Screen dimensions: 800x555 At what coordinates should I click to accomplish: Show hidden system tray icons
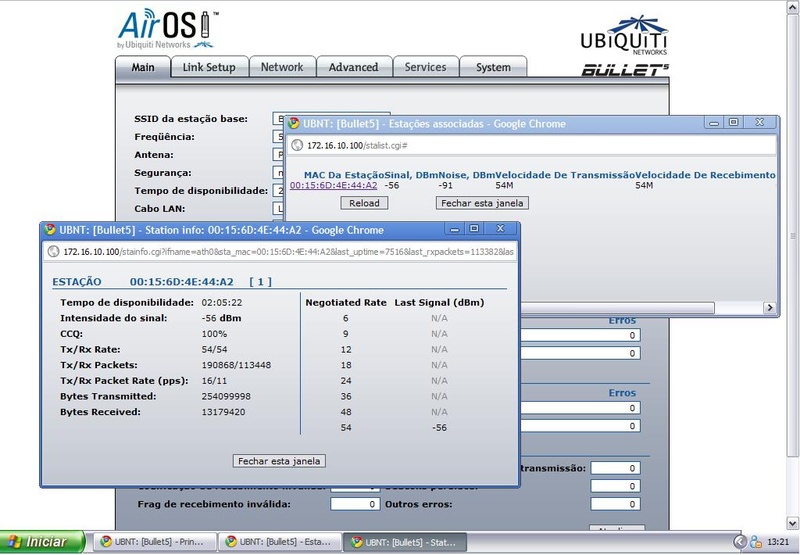point(738,542)
